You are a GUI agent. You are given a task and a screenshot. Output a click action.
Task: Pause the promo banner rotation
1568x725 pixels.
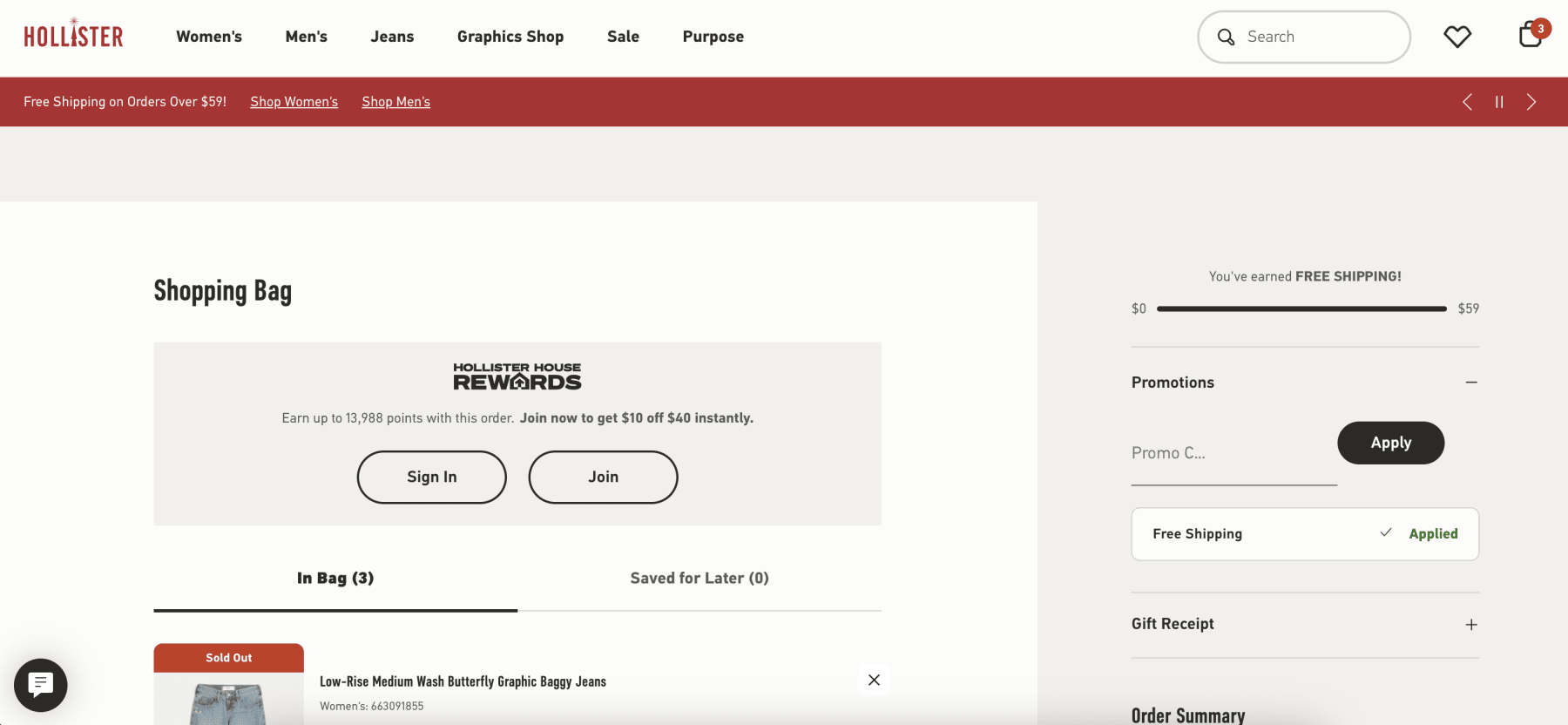[1499, 102]
